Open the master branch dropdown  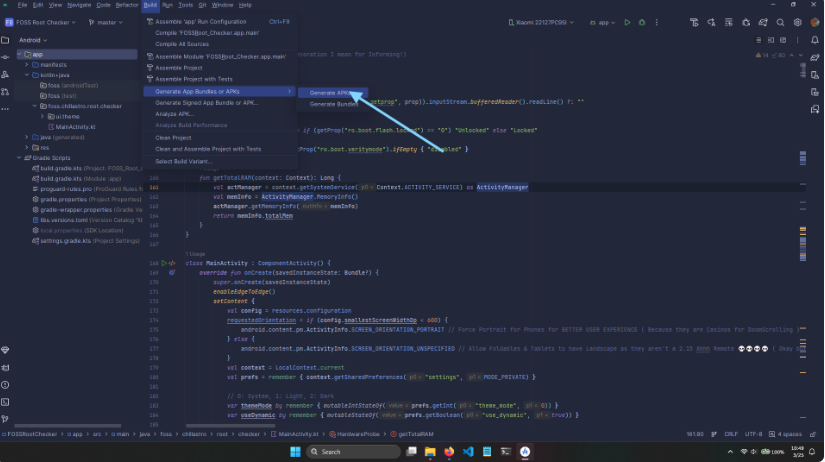106,23
